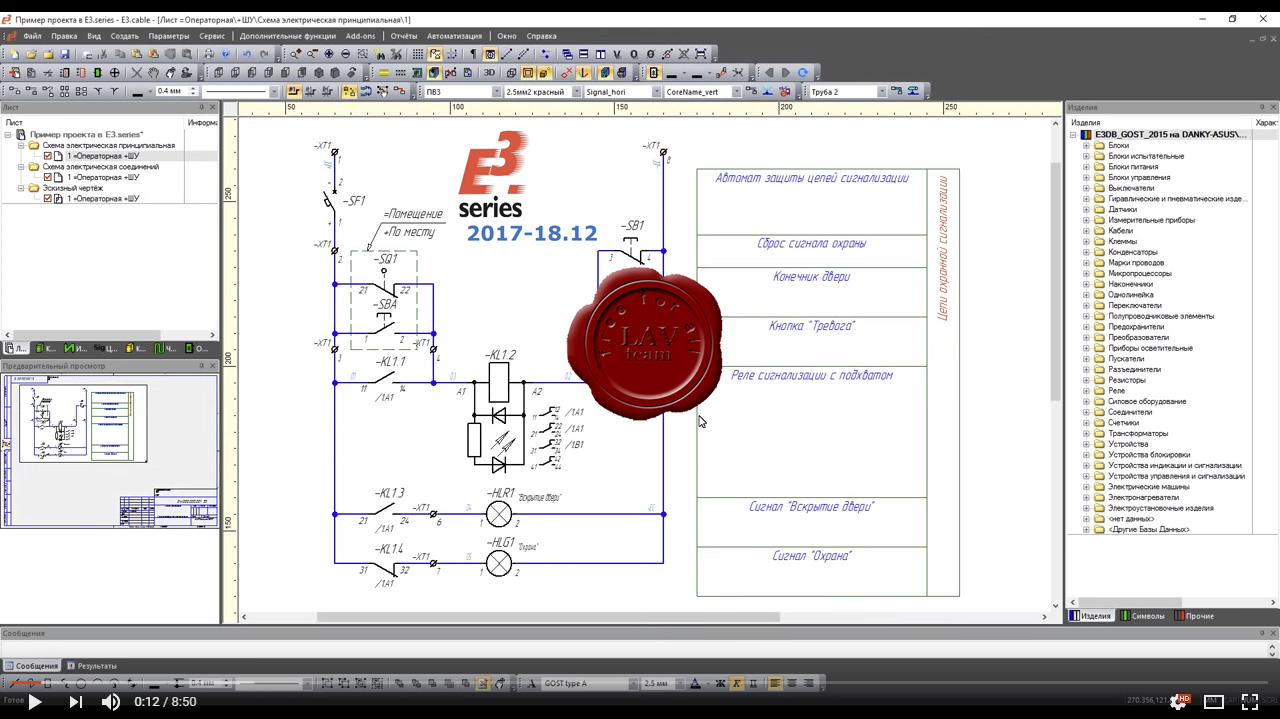The height and width of the screenshot is (719, 1280).
Task: Open the GOST type A font dropdown
Action: (x=632, y=684)
